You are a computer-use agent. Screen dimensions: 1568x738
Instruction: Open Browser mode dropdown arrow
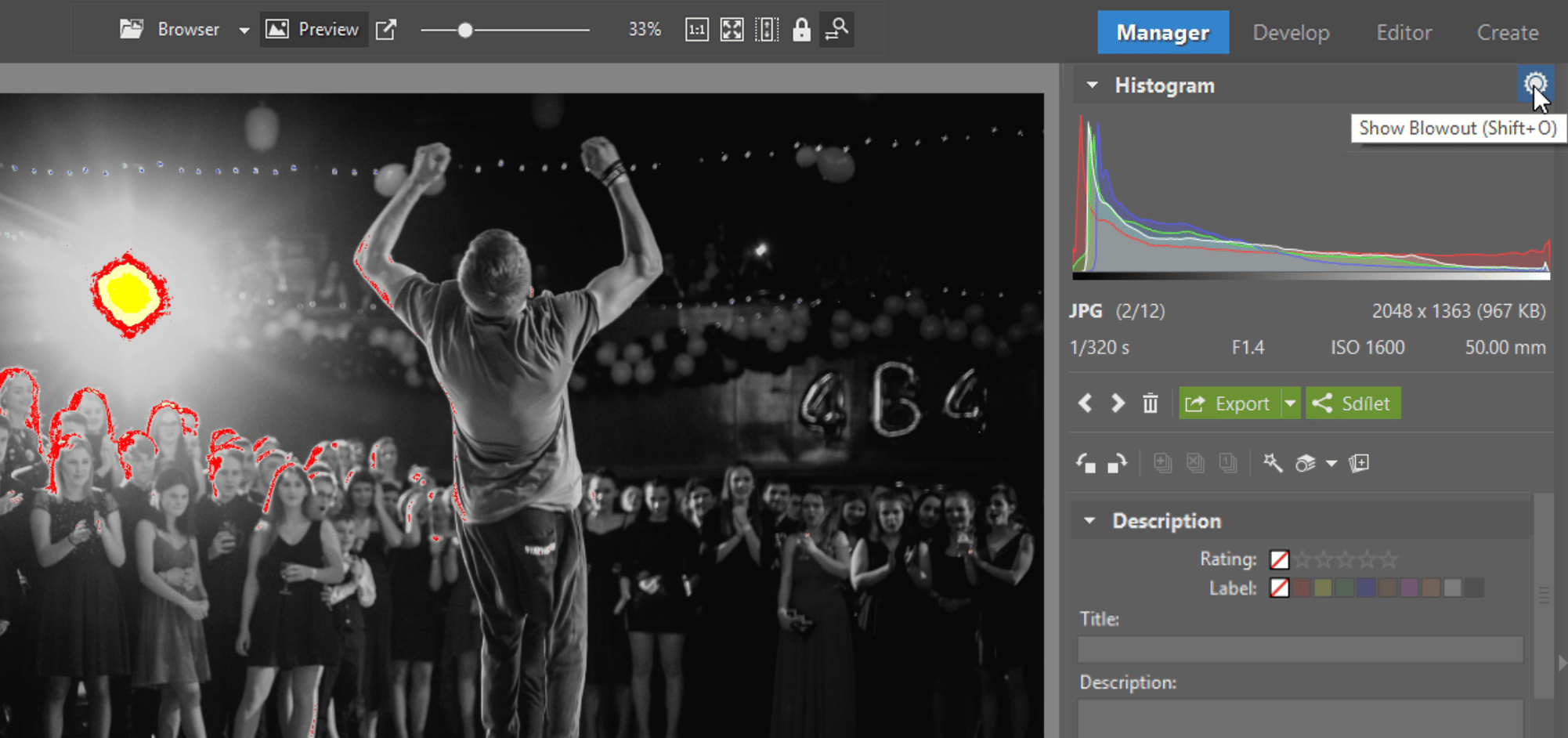click(x=244, y=31)
